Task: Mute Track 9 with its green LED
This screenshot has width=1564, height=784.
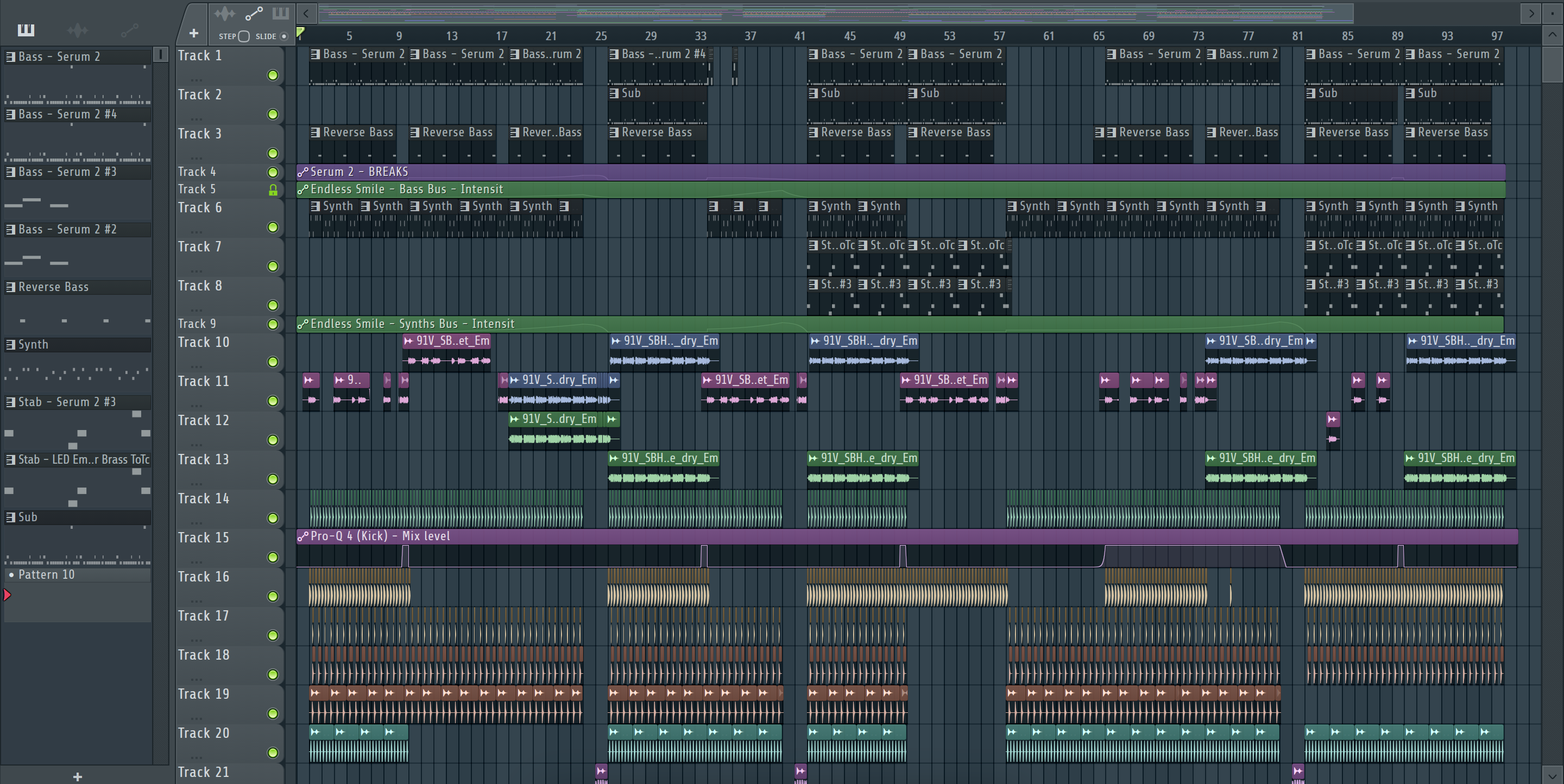Action: [273, 325]
